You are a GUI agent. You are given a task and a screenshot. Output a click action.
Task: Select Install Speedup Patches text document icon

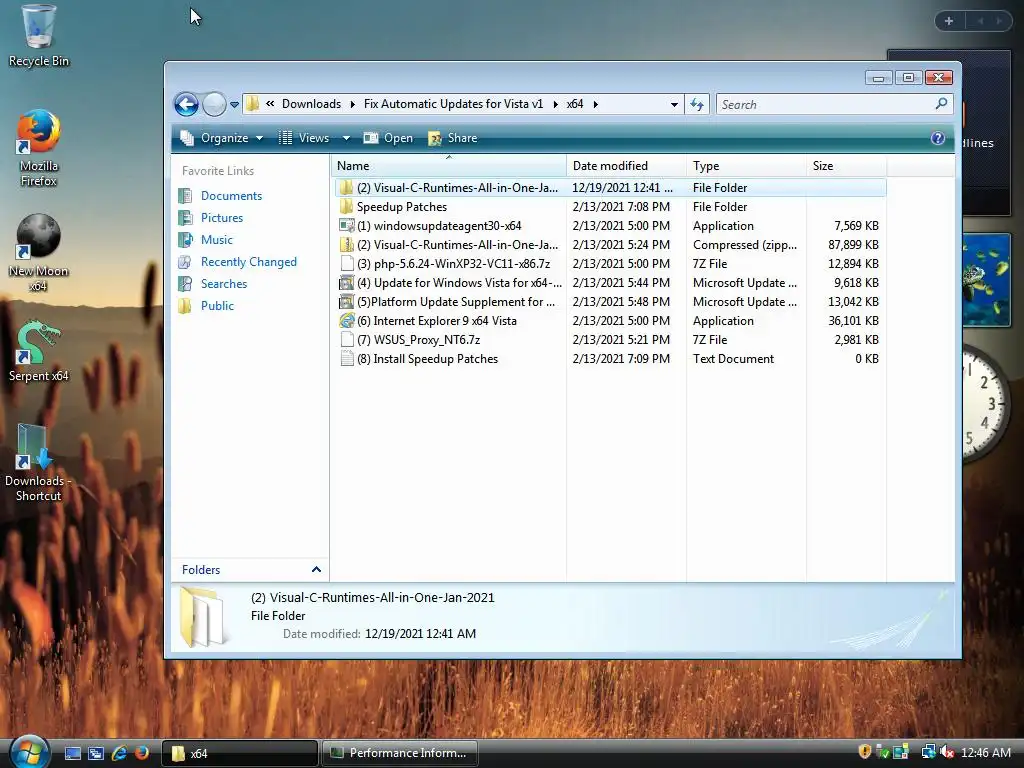point(347,359)
